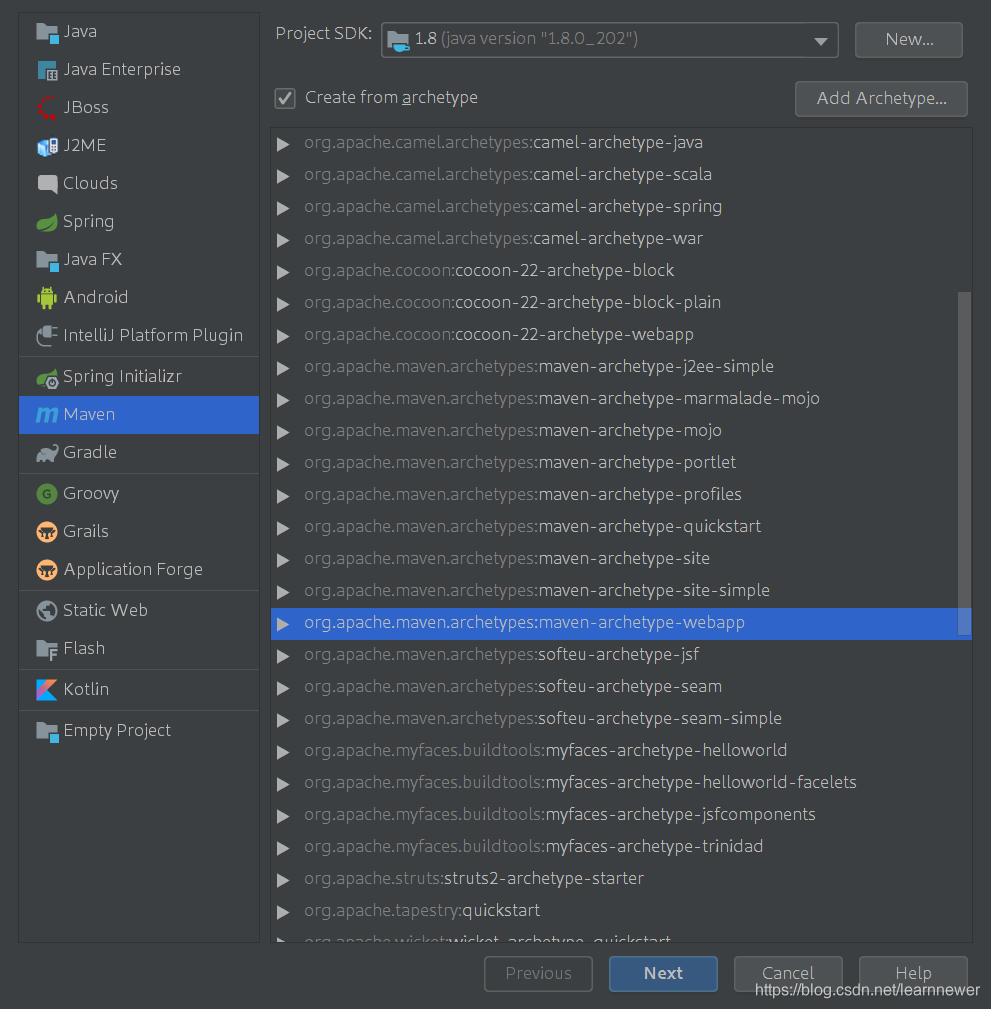Click the Add Archetype... button

(881, 98)
